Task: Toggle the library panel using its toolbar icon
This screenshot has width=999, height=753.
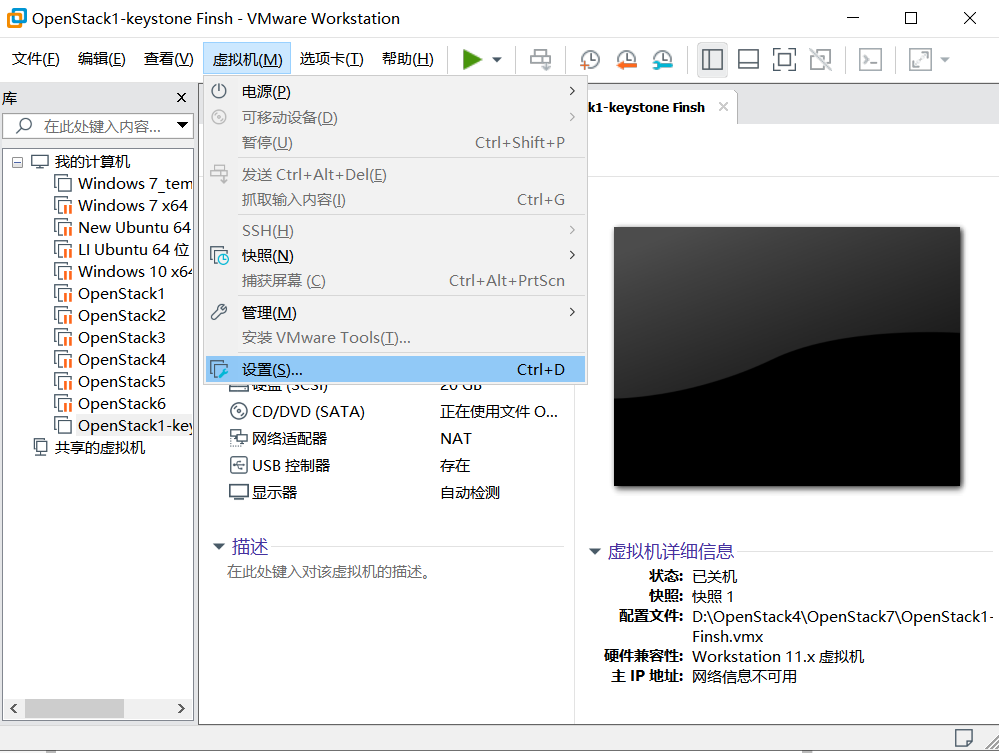Action: coord(712,59)
